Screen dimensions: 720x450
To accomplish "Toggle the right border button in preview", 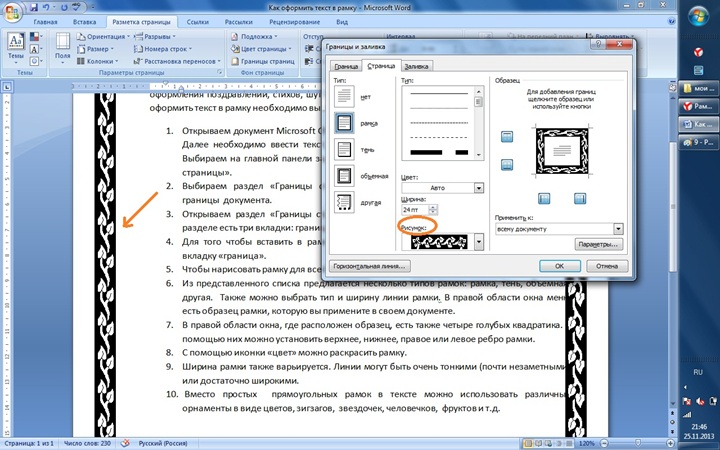I will click(x=580, y=198).
